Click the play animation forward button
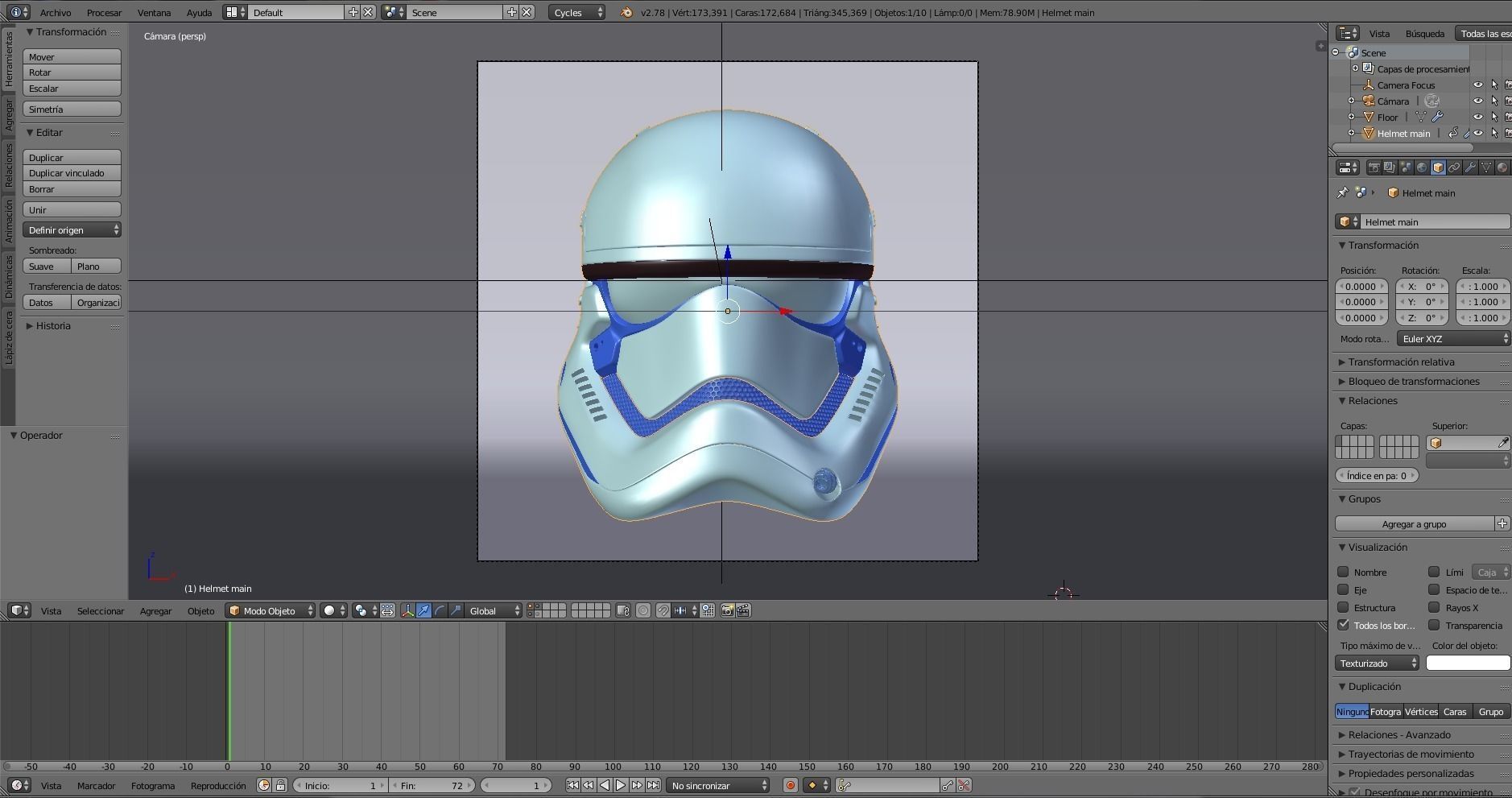The image size is (1512, 798). pos(621,785)
